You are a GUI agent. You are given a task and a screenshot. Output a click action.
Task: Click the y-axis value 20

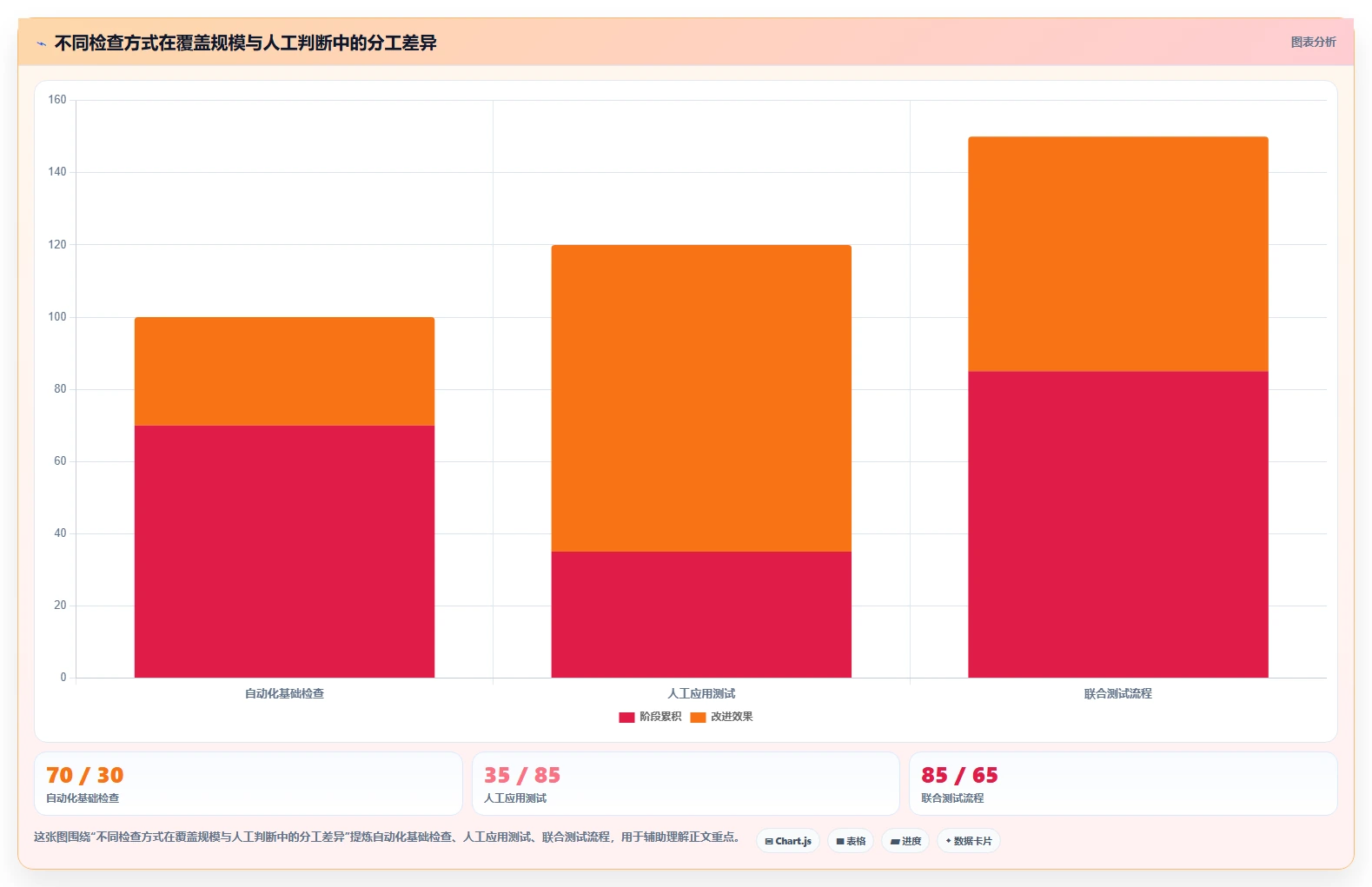point(60,606)
